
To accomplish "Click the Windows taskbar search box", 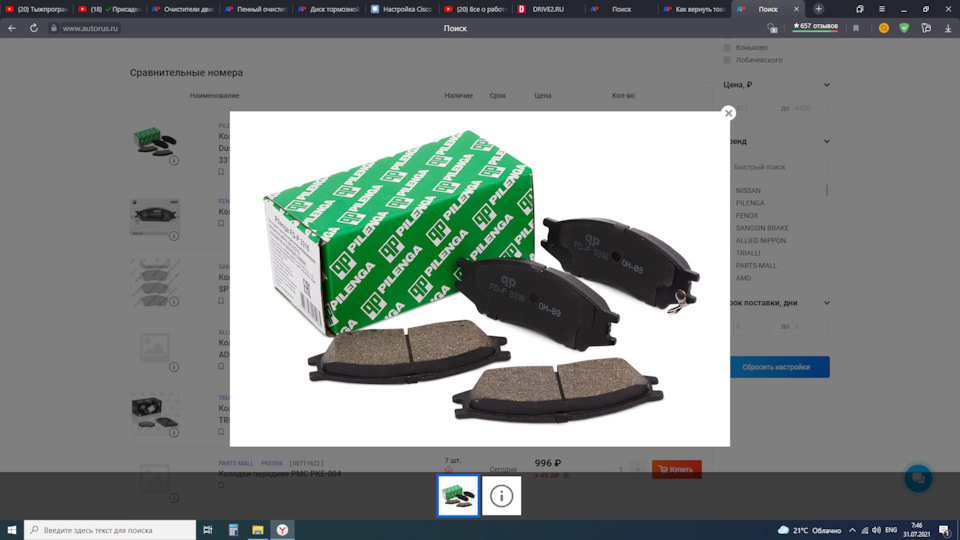I will coord(110,530).
